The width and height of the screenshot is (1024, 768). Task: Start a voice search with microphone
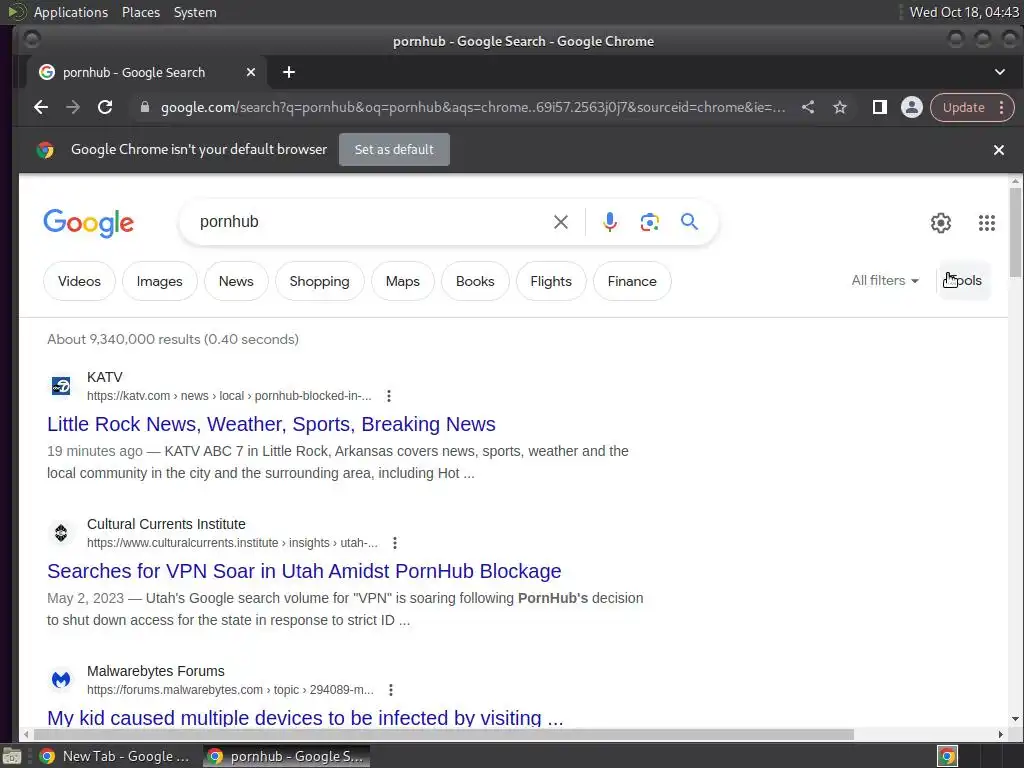[x=609, y=222]
